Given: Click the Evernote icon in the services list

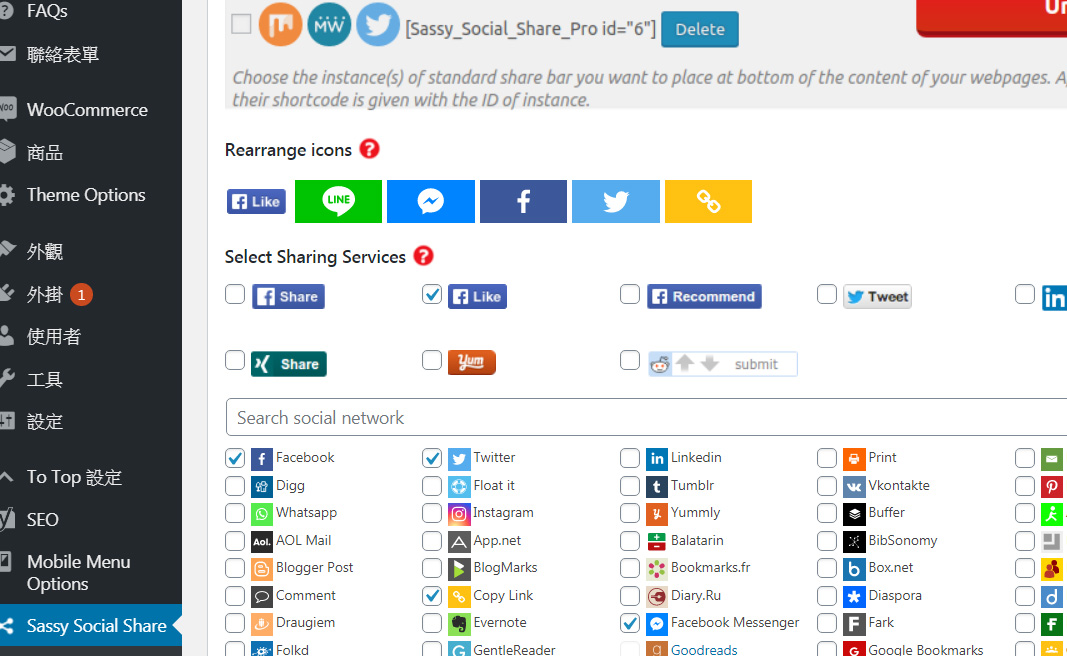Looking at the screenshot, I should [459, 623].
